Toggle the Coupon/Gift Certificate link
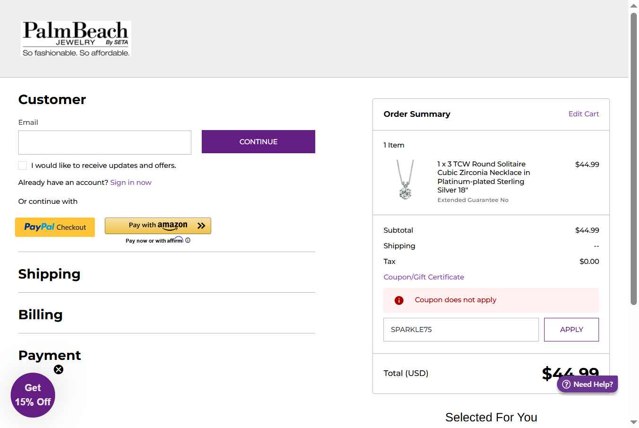Image resolution: width=639 pixels, height=428 pixels. pos(424,277)
